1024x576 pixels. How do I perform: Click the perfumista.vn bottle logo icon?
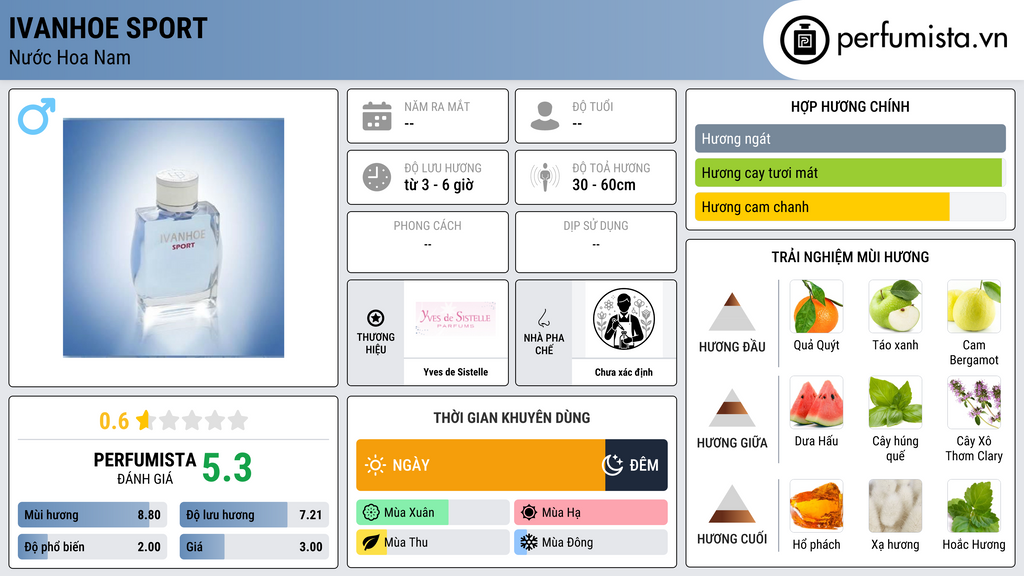pyautogui.click(x=805, y=40)
